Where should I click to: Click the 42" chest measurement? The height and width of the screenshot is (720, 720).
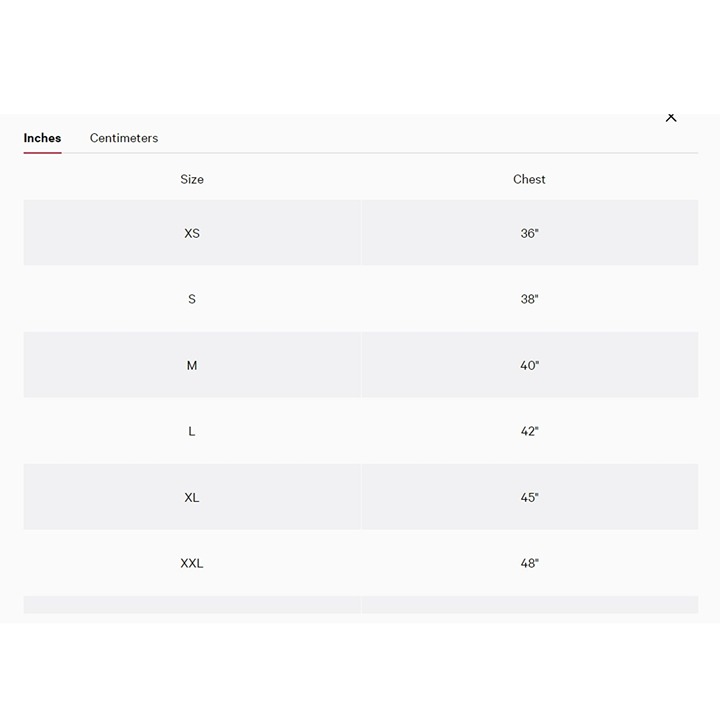(x=529, y=431)
